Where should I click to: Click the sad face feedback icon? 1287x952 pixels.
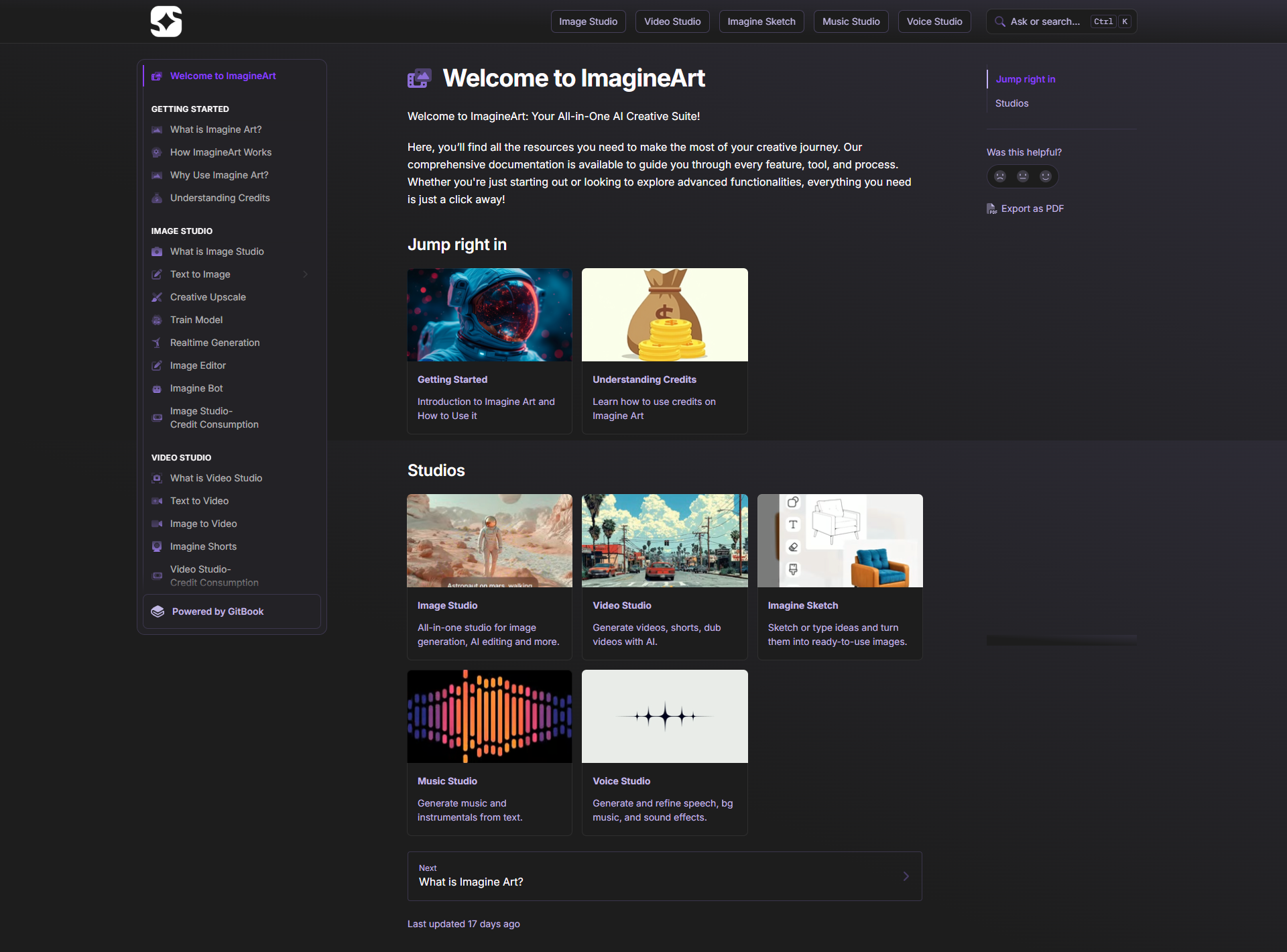click(1000, 176)
